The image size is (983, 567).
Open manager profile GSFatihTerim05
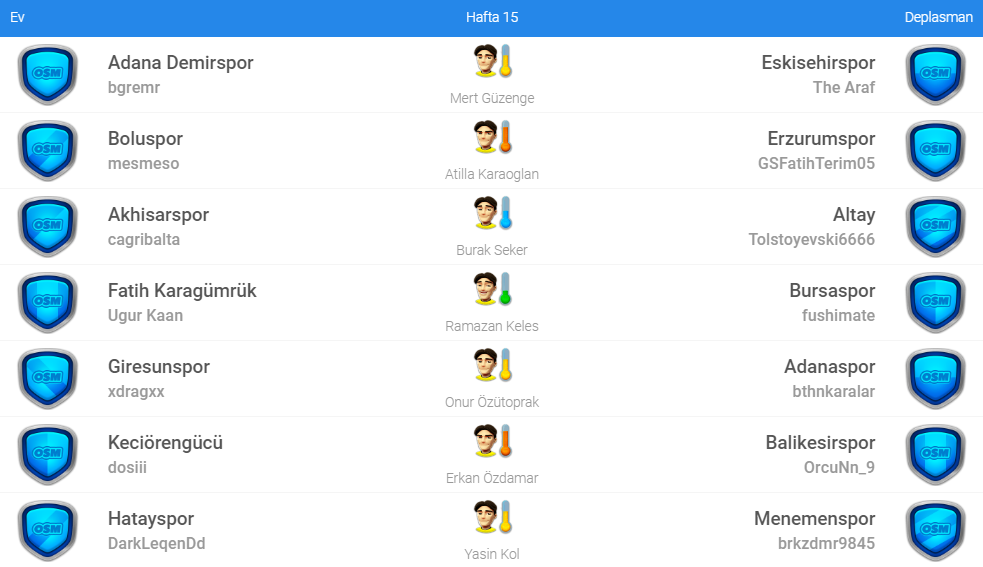click(x=816, y=163)
